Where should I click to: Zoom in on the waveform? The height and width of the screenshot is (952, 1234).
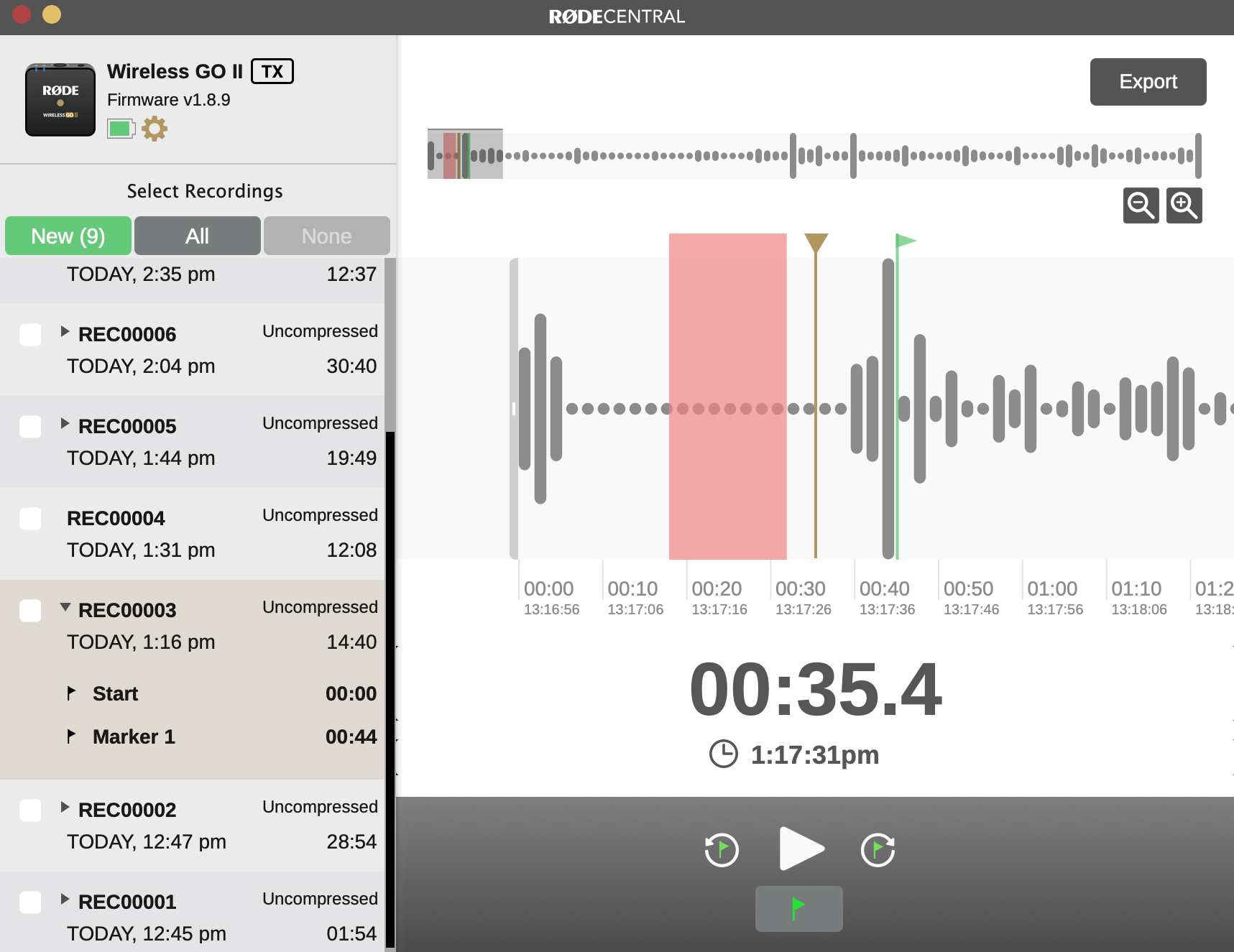1184,205
